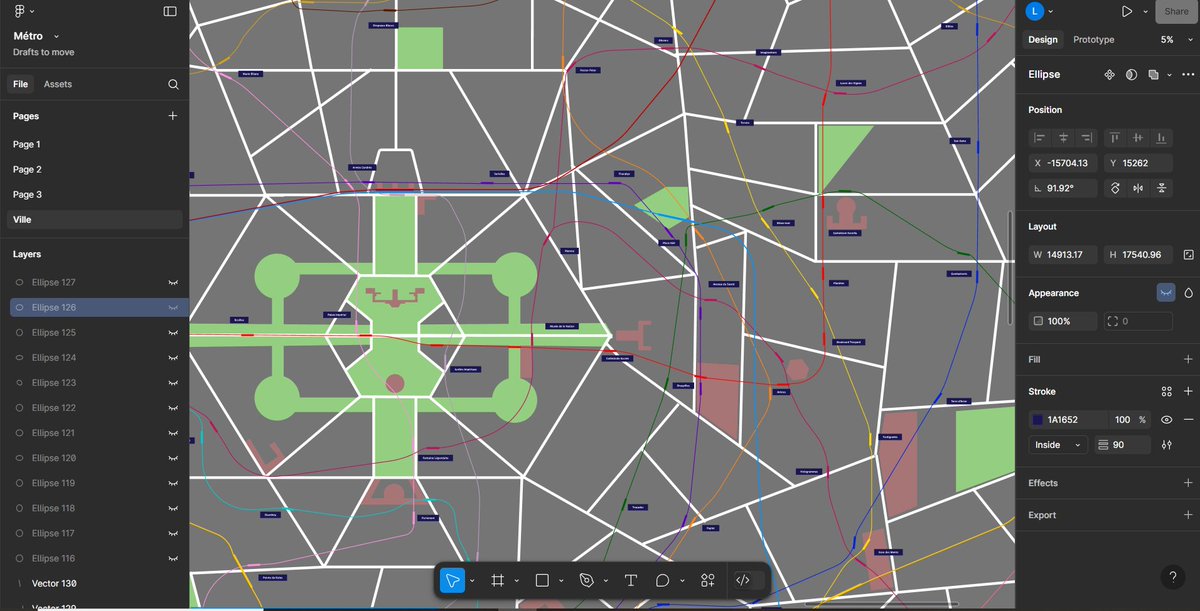Use Ellipse as mask icon
The width and height of the screenshot is (1200, 611).
[x=1131, y=75]
